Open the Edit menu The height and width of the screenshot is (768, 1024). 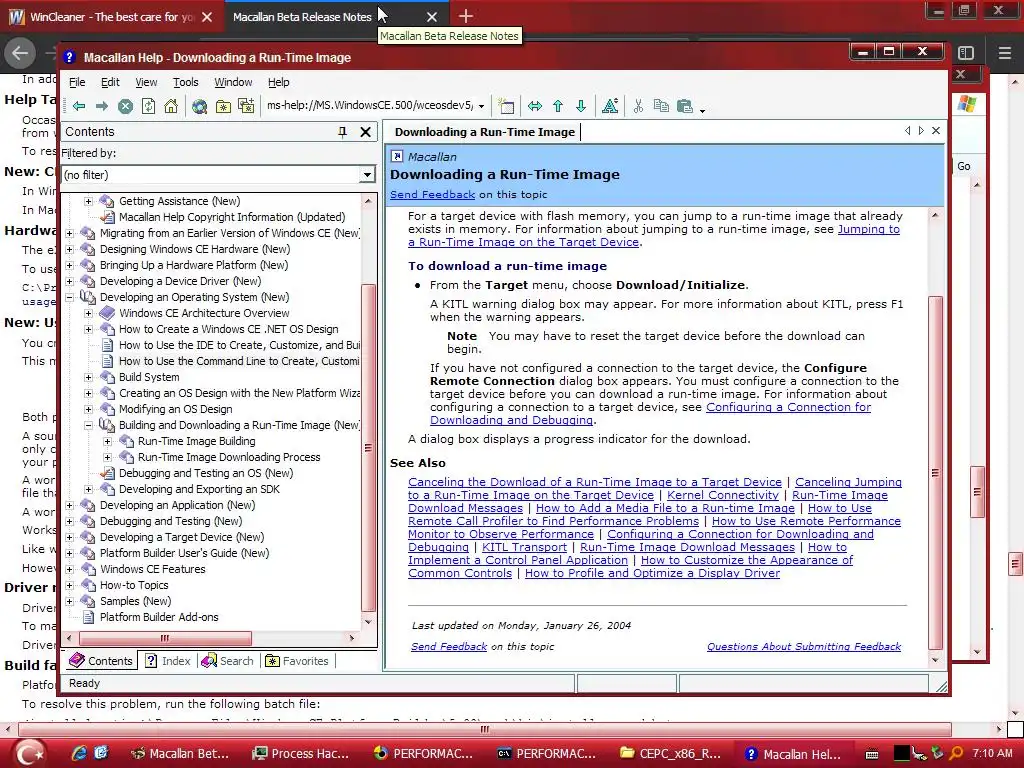(110, 82)
